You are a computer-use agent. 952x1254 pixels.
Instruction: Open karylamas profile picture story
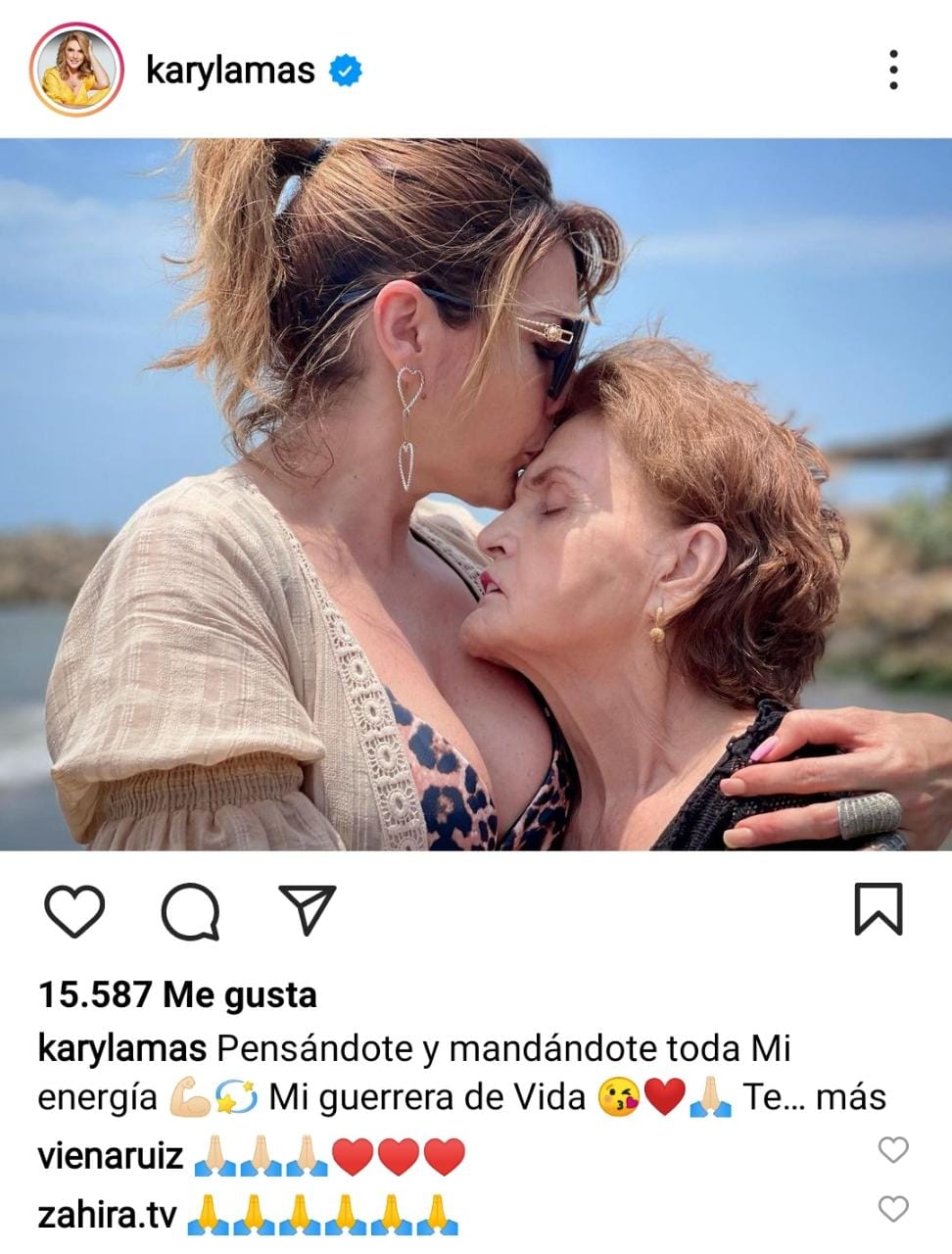76,71
